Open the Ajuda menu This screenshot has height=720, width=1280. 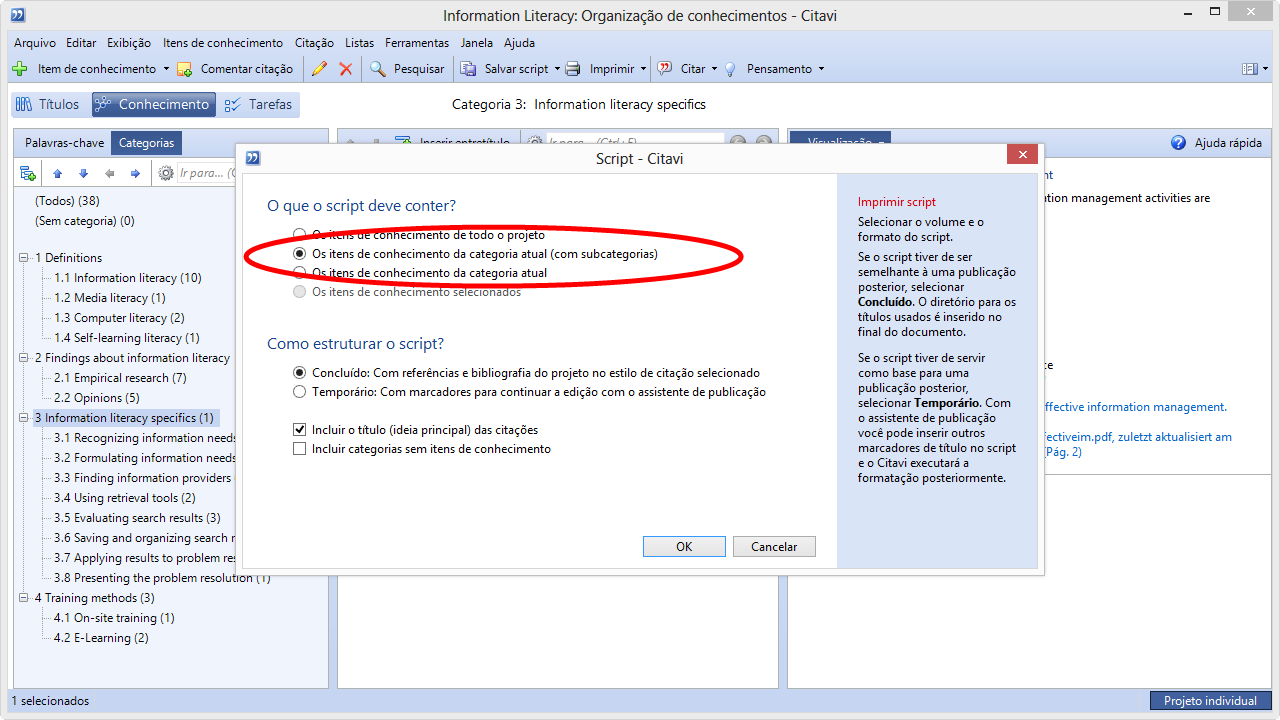(519, 43)
